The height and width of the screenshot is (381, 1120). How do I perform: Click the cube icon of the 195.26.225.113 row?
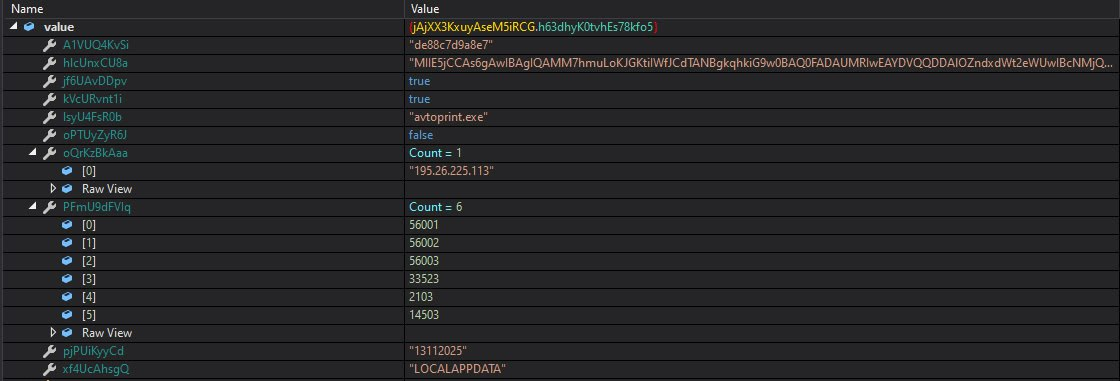(x=67, y=171)
